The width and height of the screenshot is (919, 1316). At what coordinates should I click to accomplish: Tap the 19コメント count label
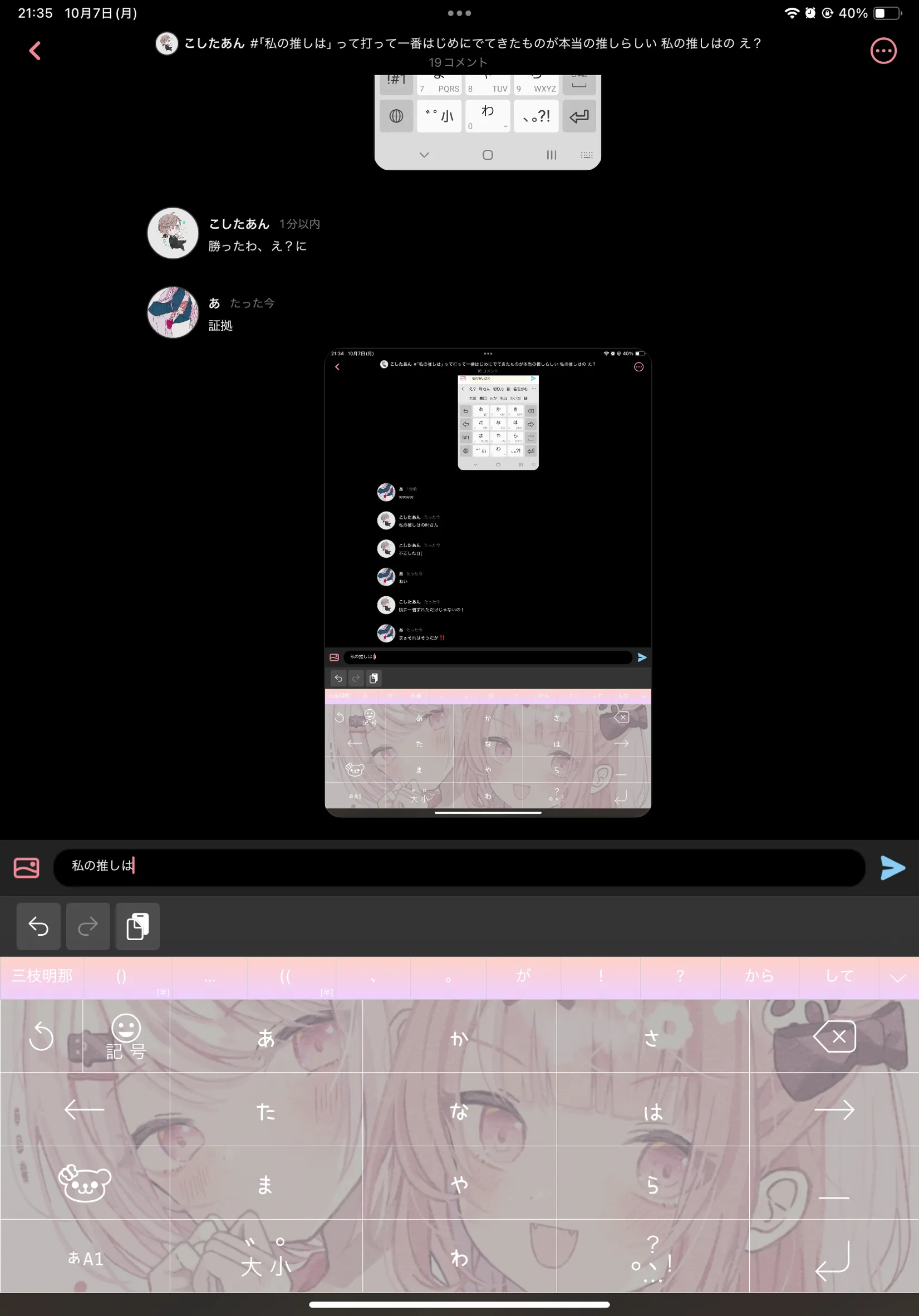[x=458, y=62]
